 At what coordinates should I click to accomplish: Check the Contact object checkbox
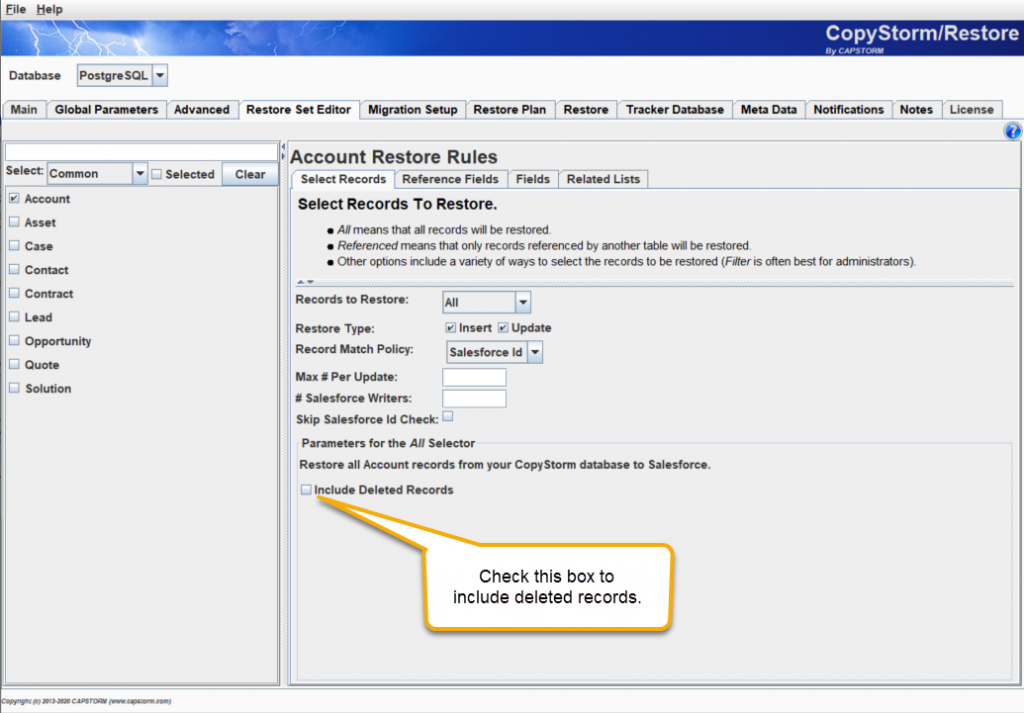[14, 269]
